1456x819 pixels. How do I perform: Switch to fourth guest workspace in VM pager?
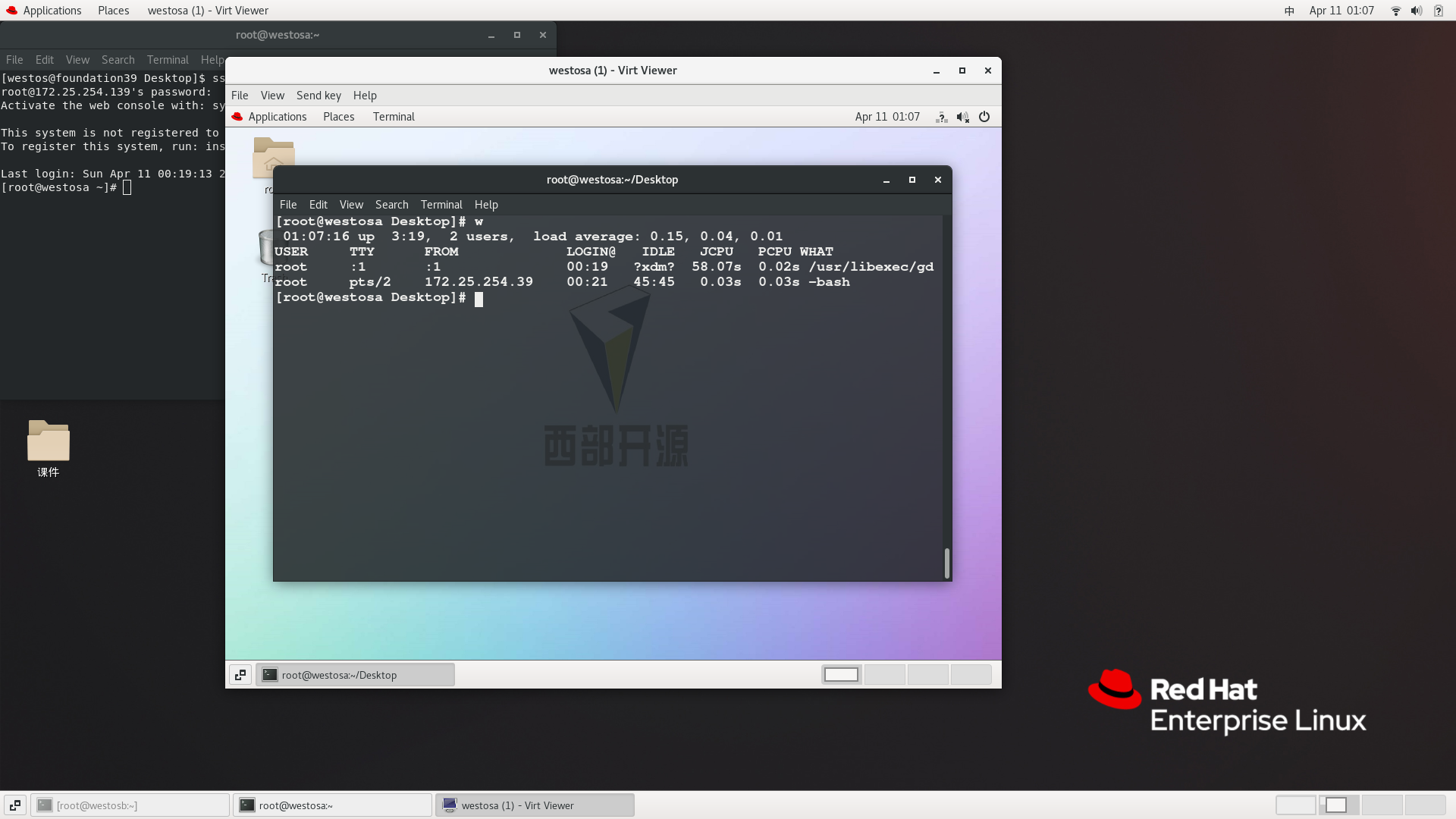[971, 674]
